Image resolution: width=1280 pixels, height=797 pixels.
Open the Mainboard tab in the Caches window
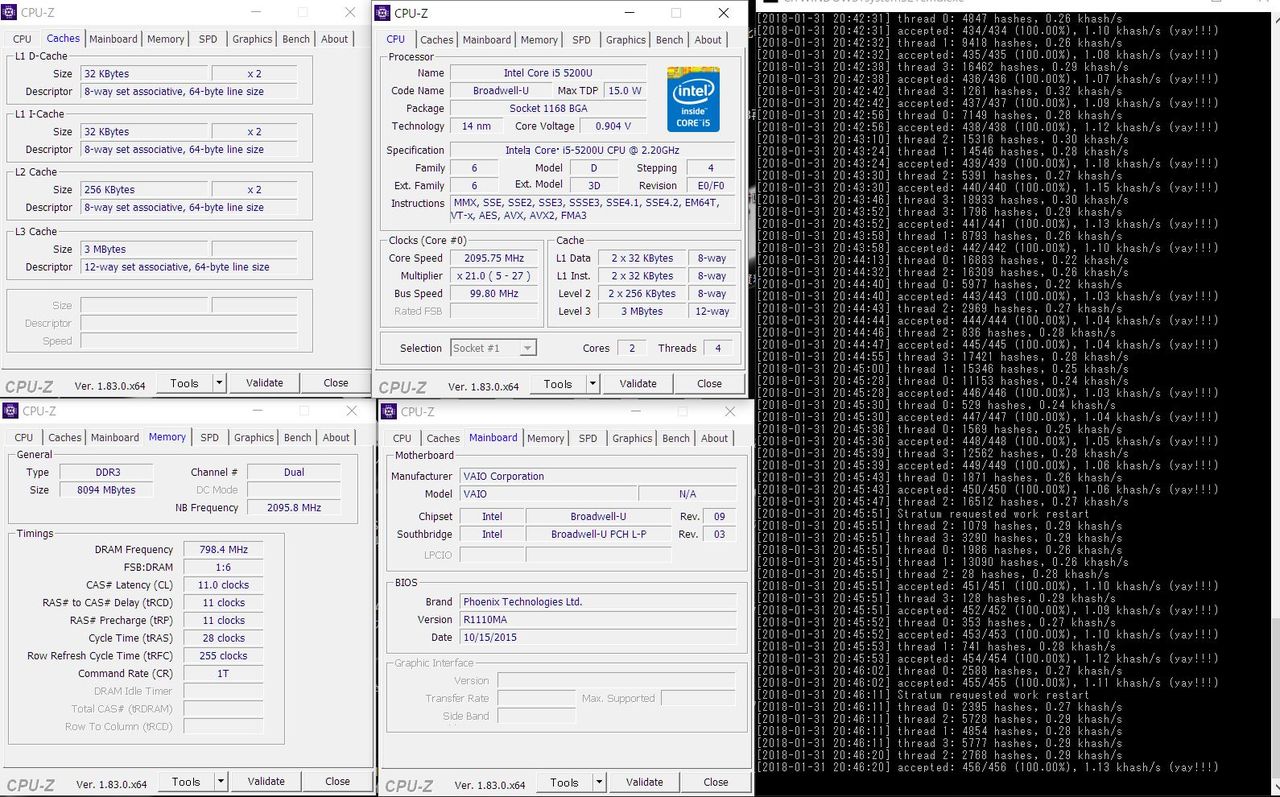pyautogui.click(x=113, y=39)
